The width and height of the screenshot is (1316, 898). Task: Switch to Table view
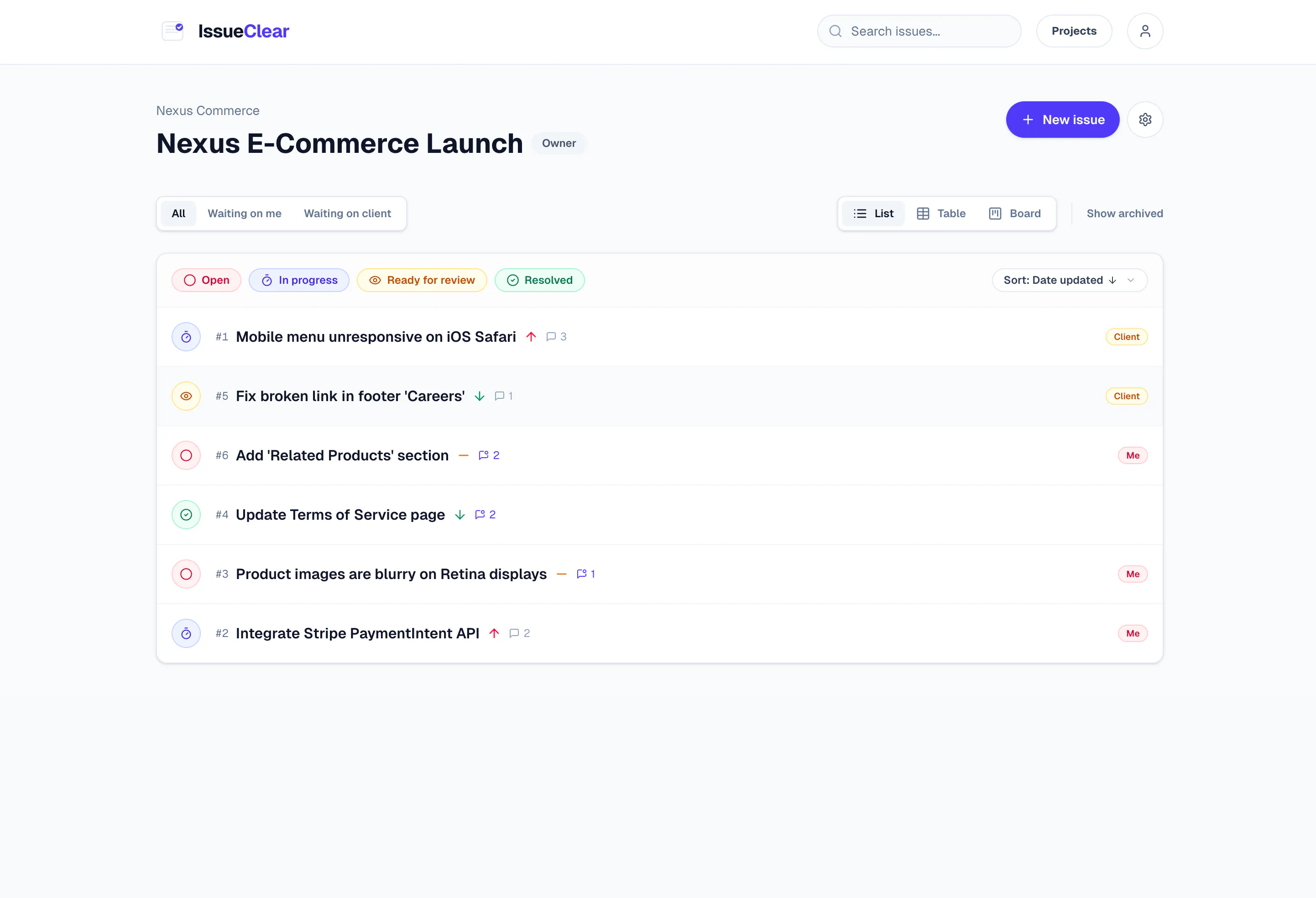[940, 214]
